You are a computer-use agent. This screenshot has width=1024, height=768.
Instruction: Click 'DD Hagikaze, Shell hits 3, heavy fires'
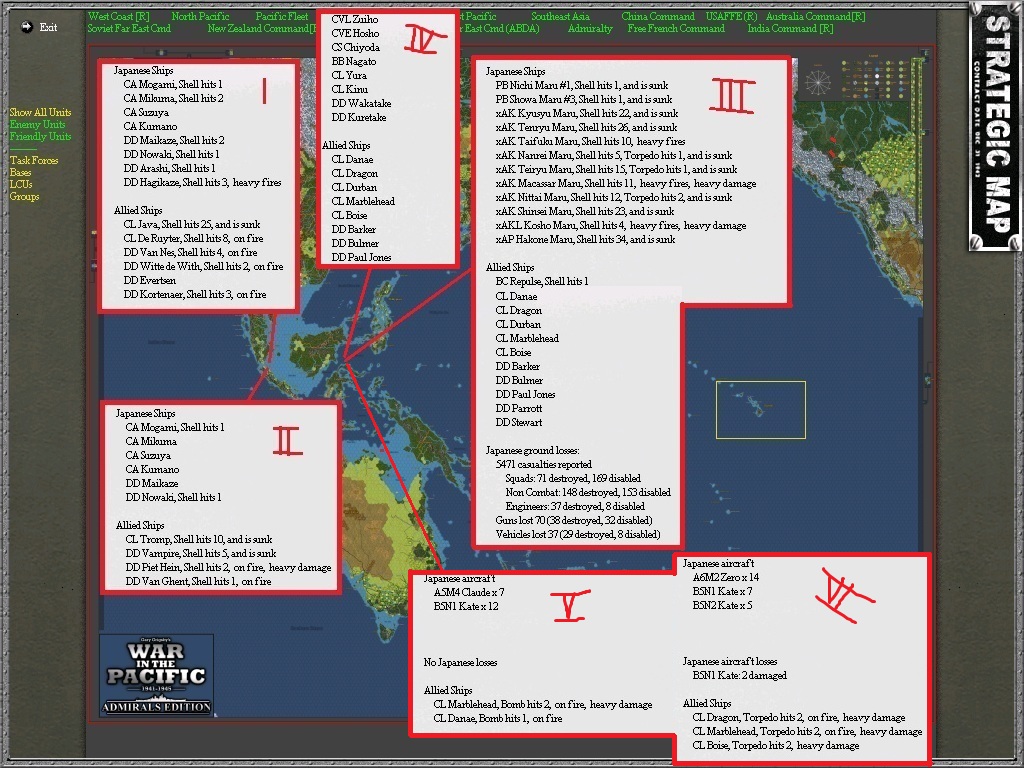pyautogui.click(x=202, y=182)
